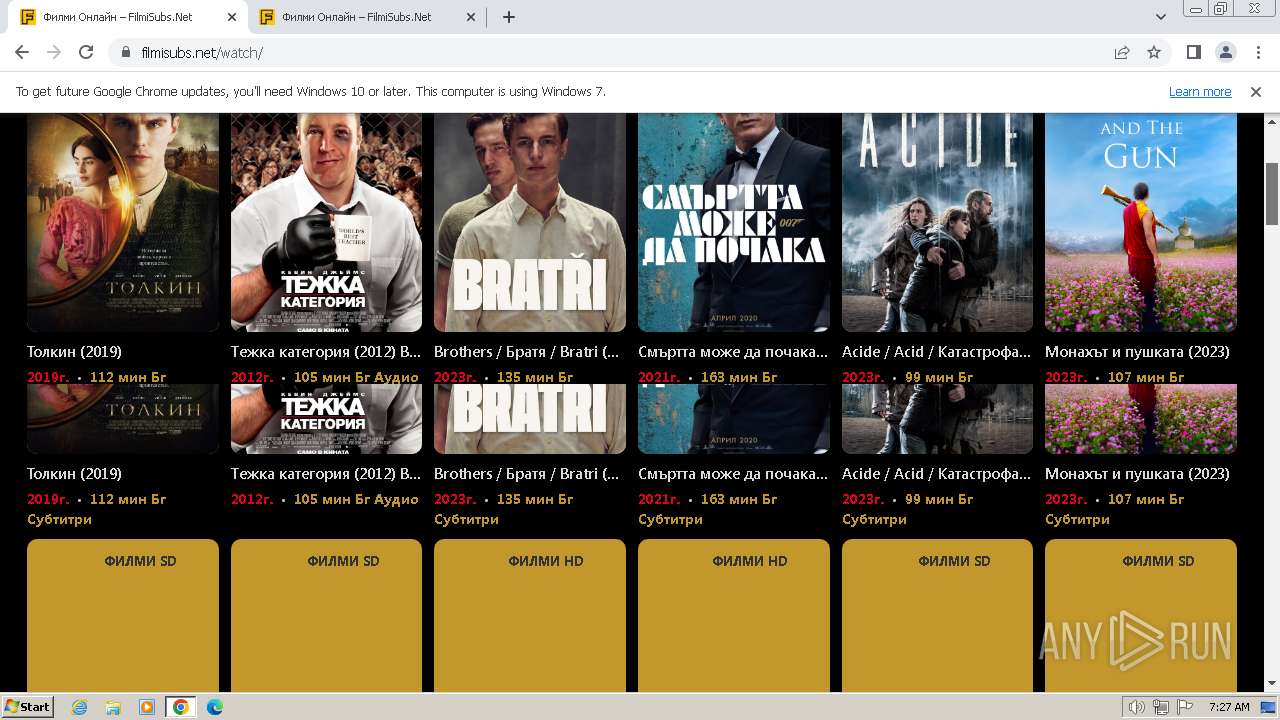Open the tab search dropdown
Image resolution: width=1280 pixels, height=720 pixels.
click(1161, 17)
